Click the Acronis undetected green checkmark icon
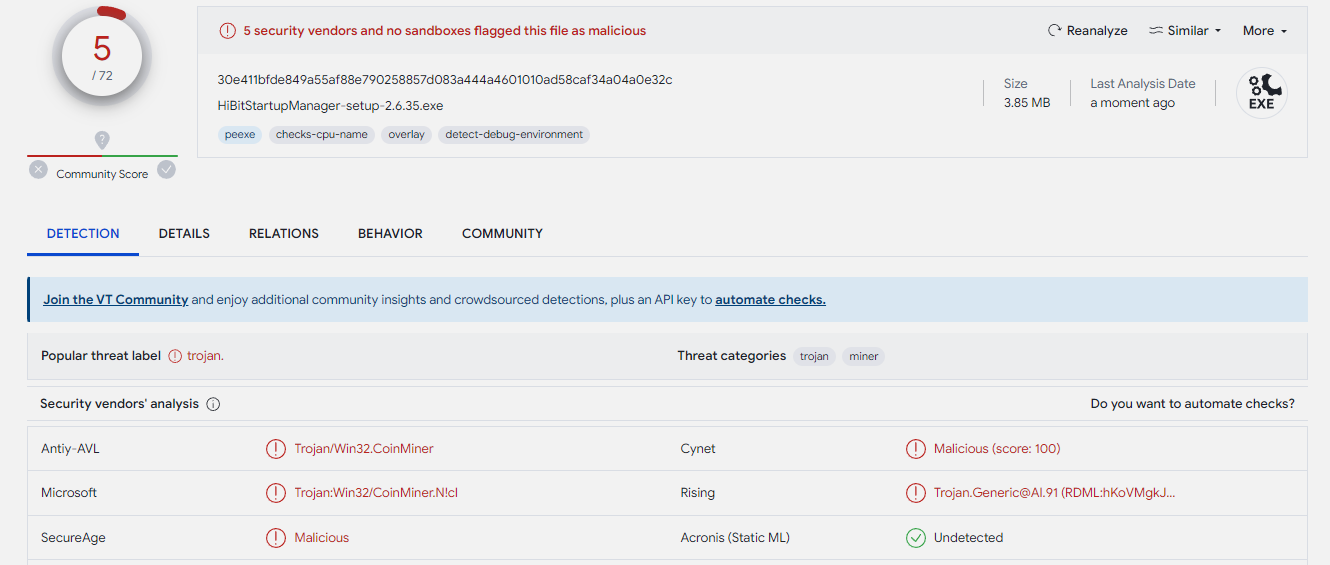Screen dimensions: 1330x565 (915, 538)
